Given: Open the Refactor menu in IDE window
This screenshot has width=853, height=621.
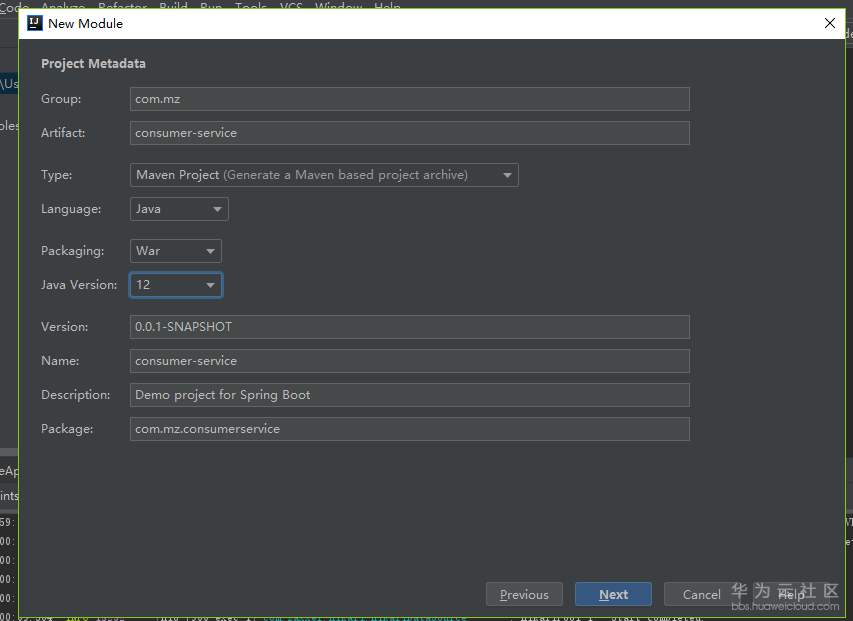Looking at the screenshot, I should tap(122, 5).
